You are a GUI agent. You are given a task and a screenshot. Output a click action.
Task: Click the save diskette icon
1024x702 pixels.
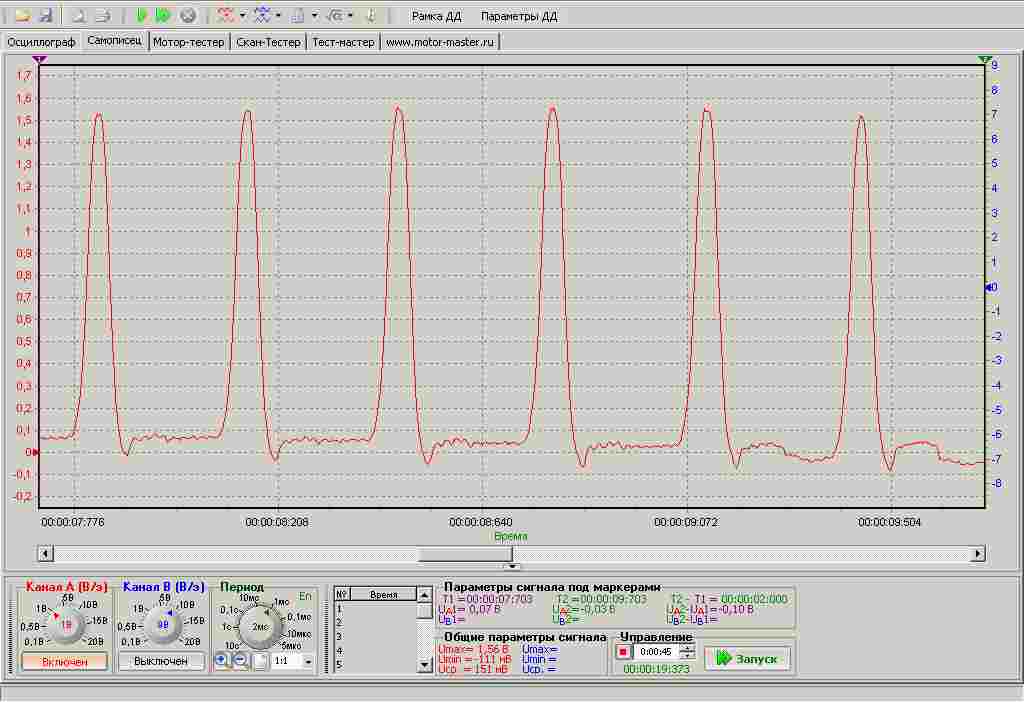45,16
